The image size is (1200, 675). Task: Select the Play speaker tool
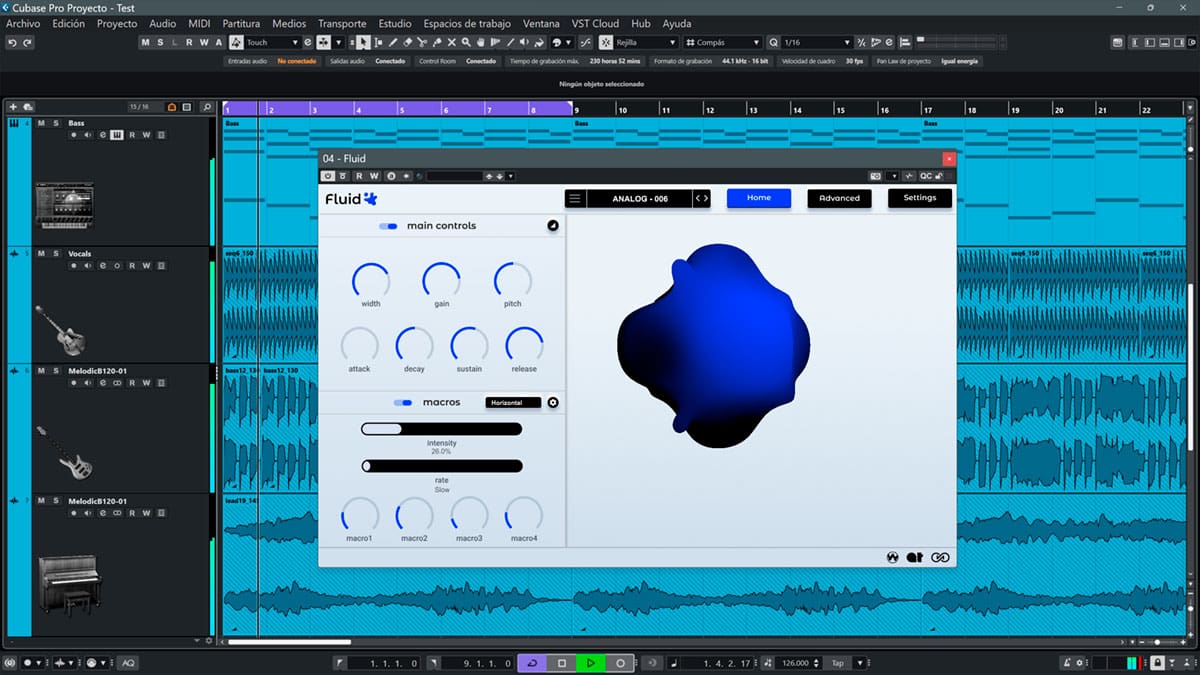click(x=524, y=42)
